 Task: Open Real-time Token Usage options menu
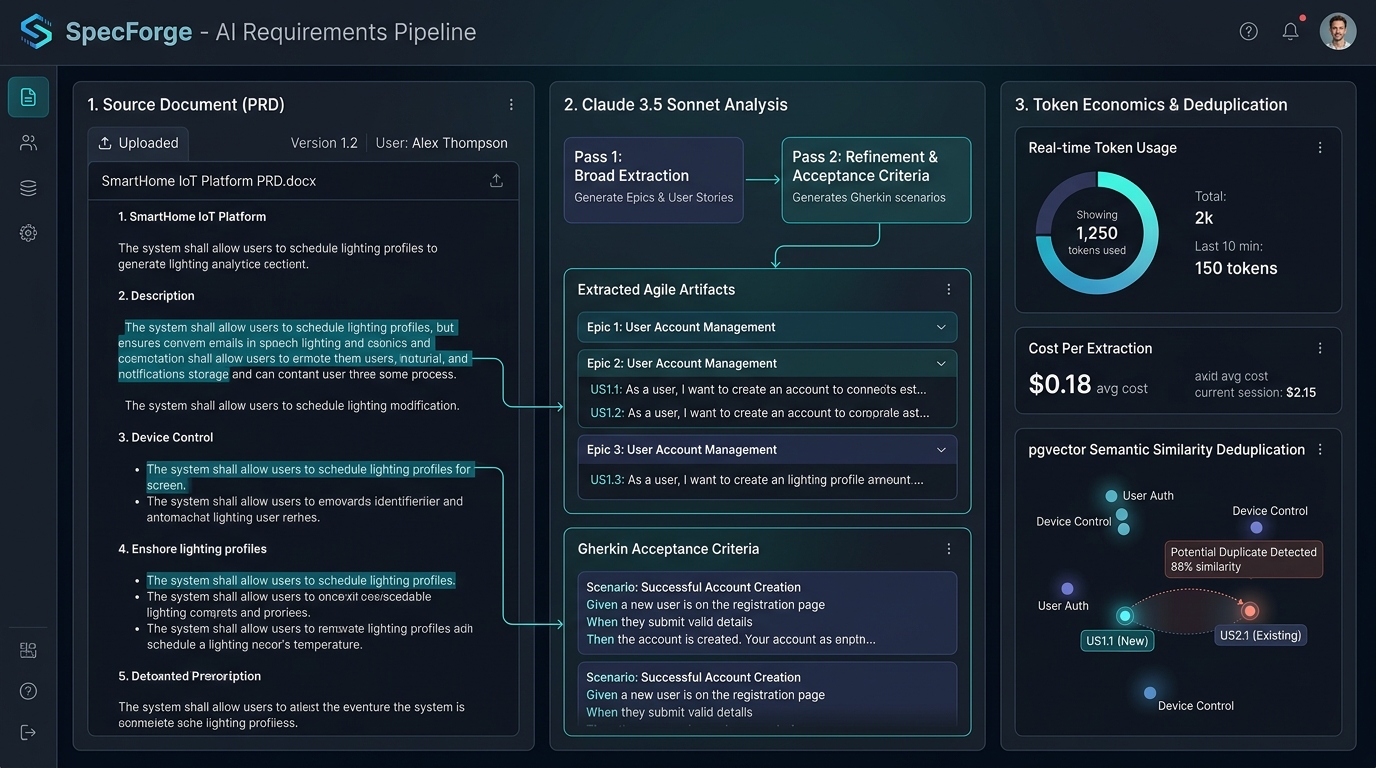point(1320,148)
